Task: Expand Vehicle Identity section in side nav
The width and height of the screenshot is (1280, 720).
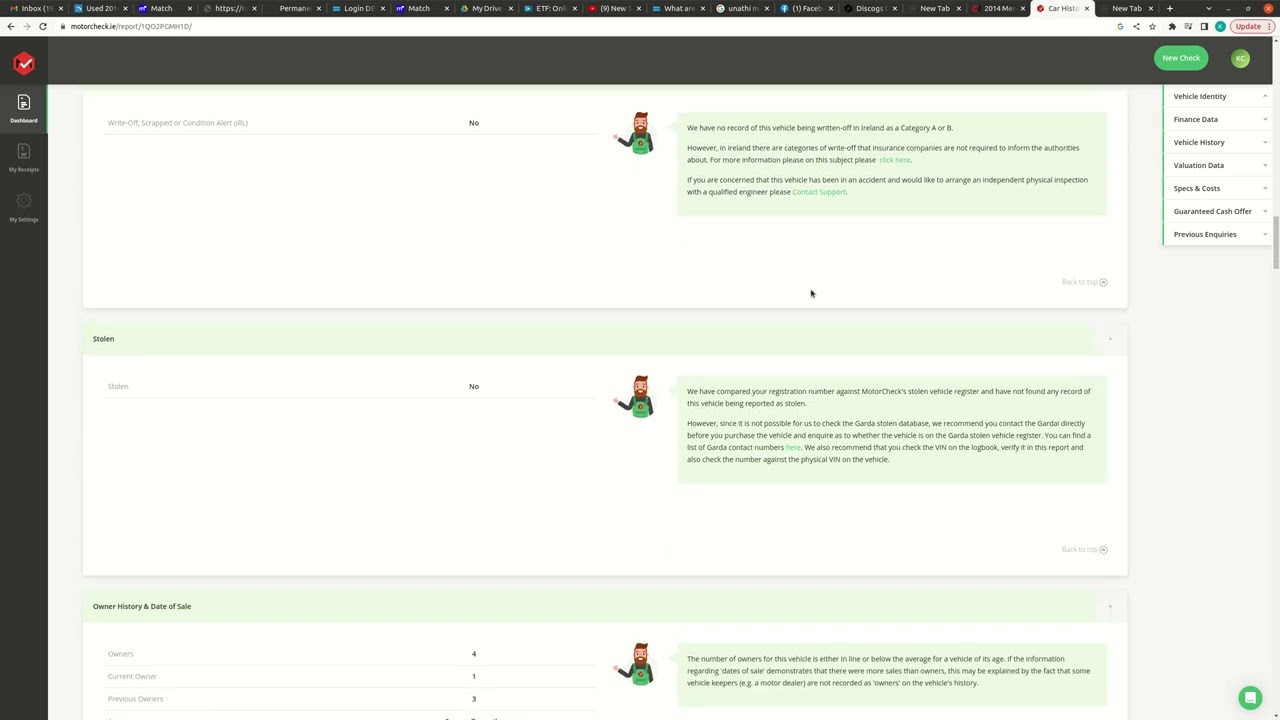Action: pos(1219,96)
